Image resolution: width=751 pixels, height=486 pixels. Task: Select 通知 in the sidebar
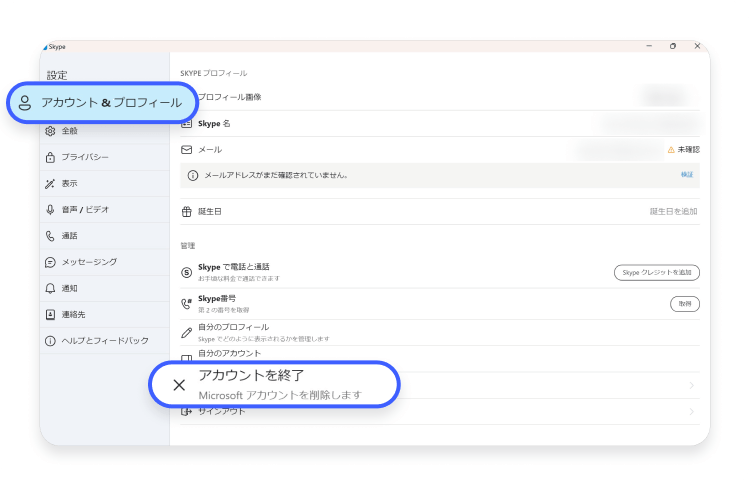click(x=105, y=288)
